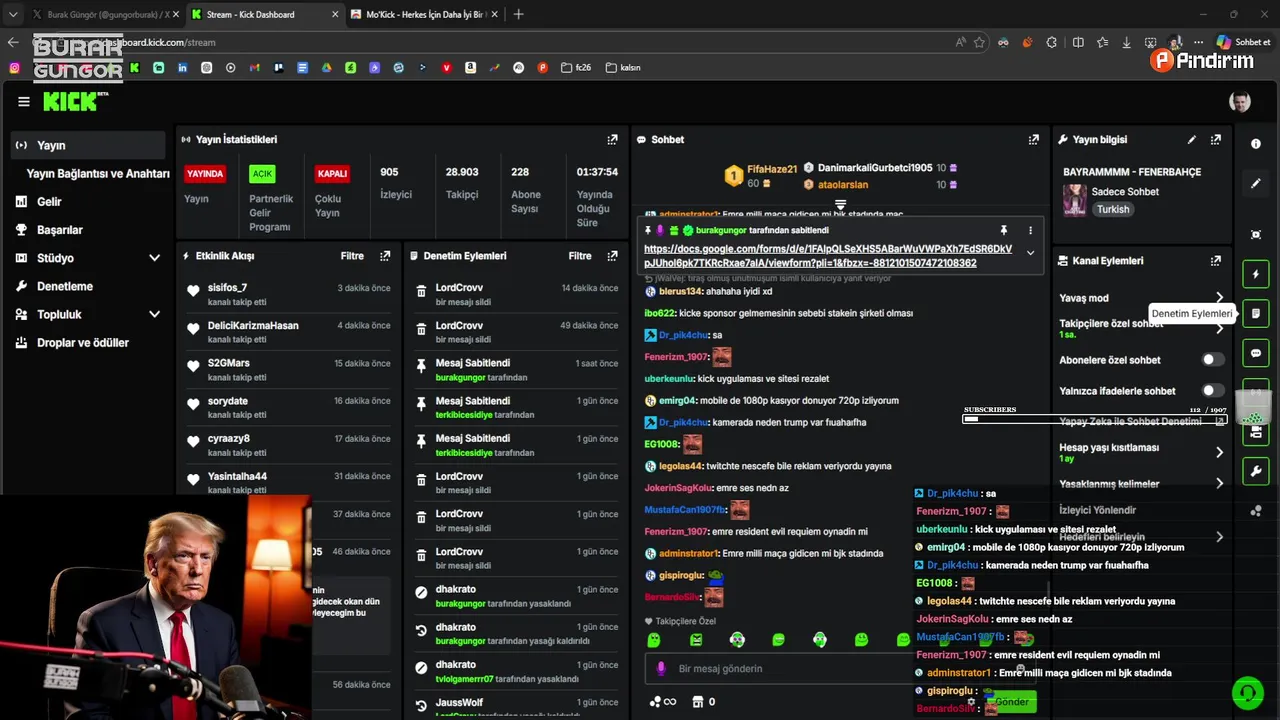Image resolution: width=1280 pixels, height=720 pixels.
Task: Open sisifos_7 in the activity feed
Action: pos(227,288)
